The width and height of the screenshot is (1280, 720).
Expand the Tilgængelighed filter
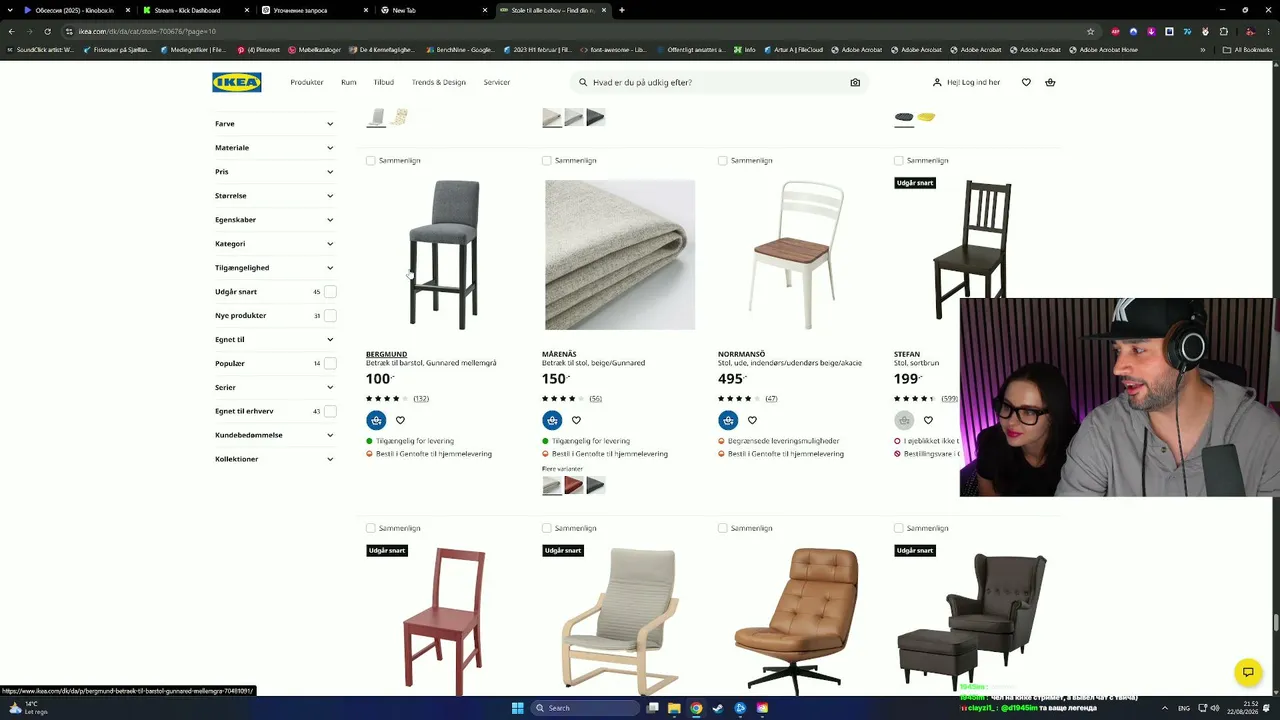(275, 268)
